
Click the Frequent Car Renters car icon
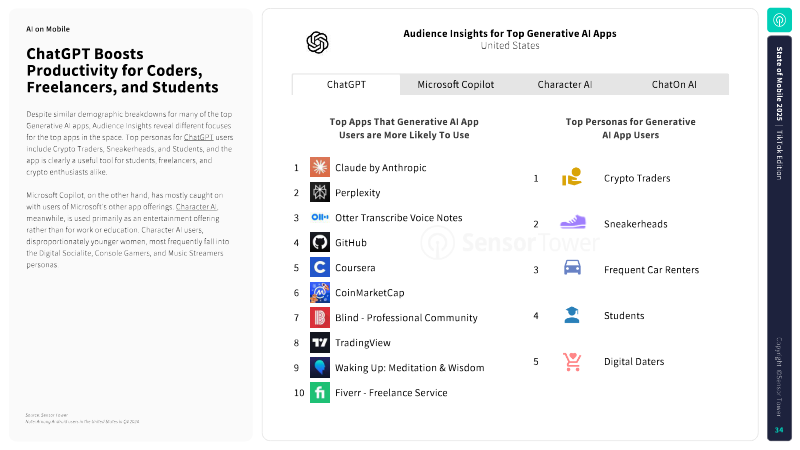[x=572, y=269]
